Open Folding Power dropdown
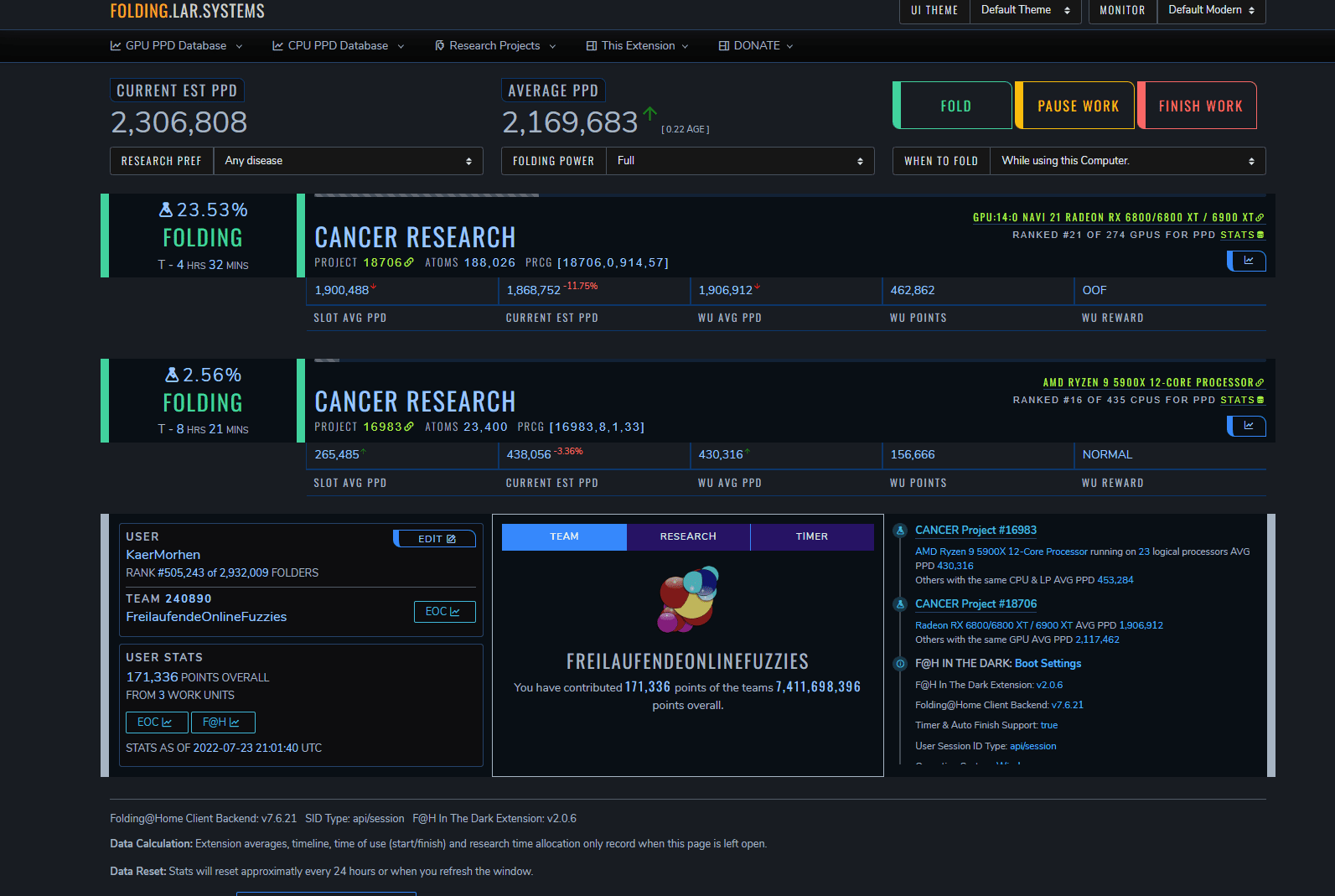Image resolution: width=1335 pixels, height=896 pixels. 739,161
